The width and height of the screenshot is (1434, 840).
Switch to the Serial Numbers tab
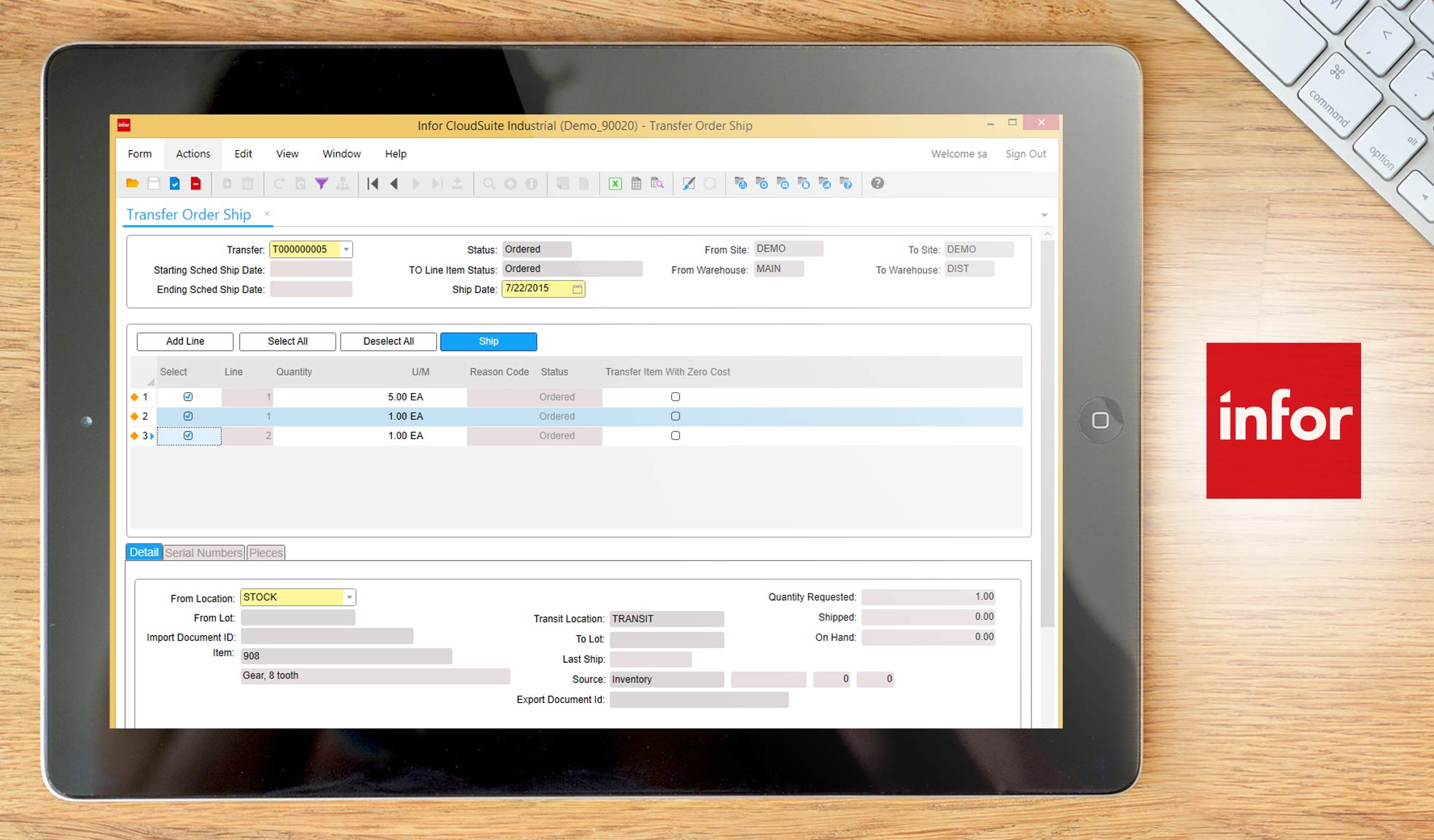204,552
